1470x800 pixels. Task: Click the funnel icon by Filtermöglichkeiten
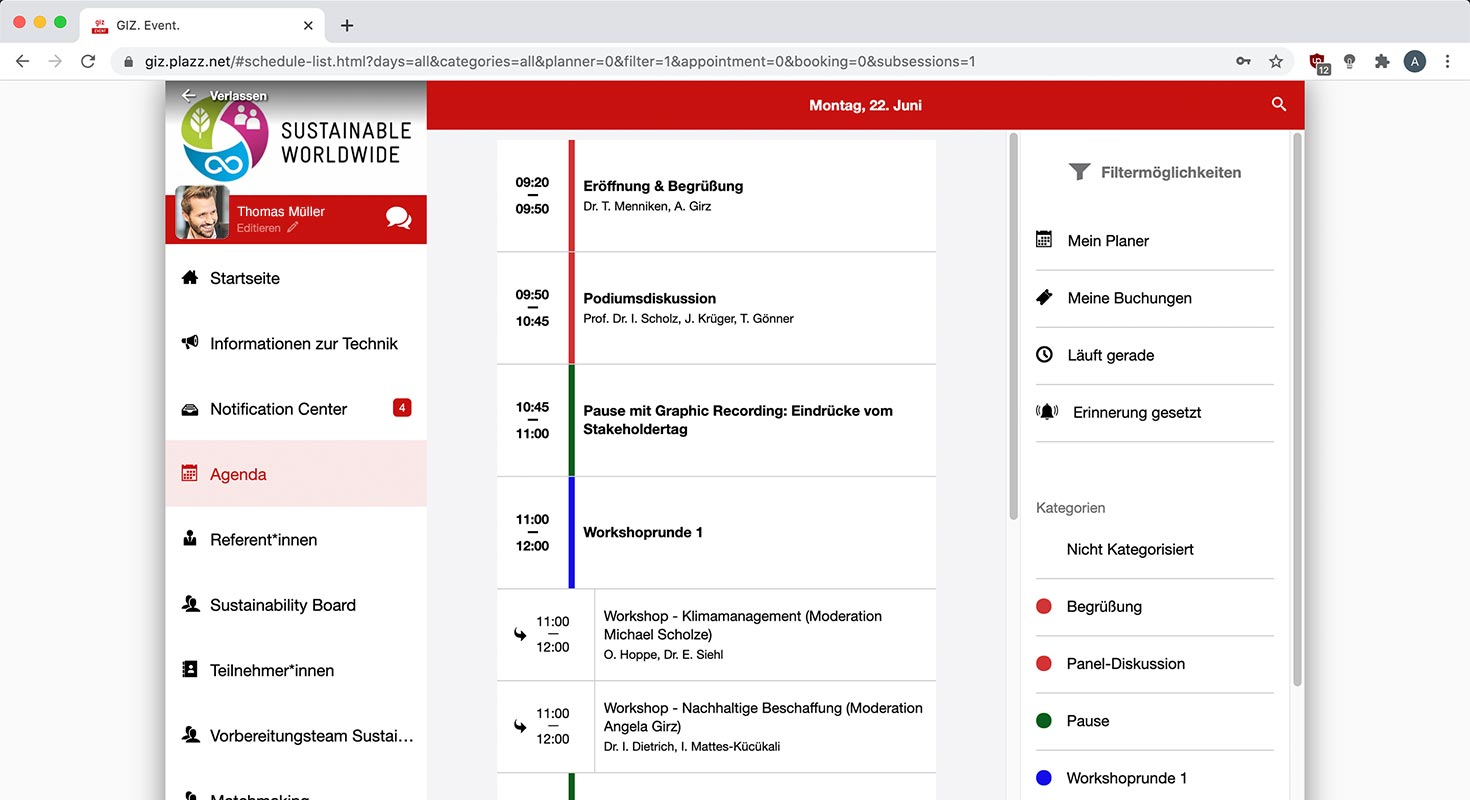(1079, 172)
